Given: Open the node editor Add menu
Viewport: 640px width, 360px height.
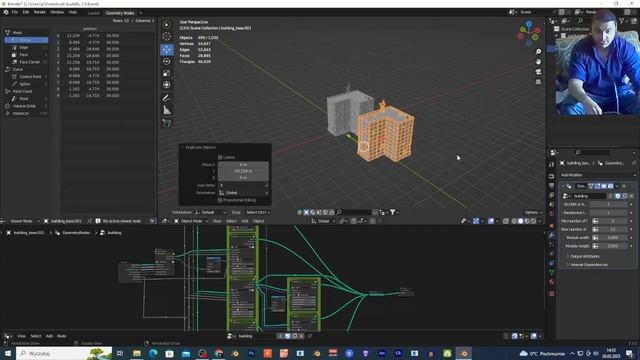Looking at the screenshot, I should [x=49, y=336].
